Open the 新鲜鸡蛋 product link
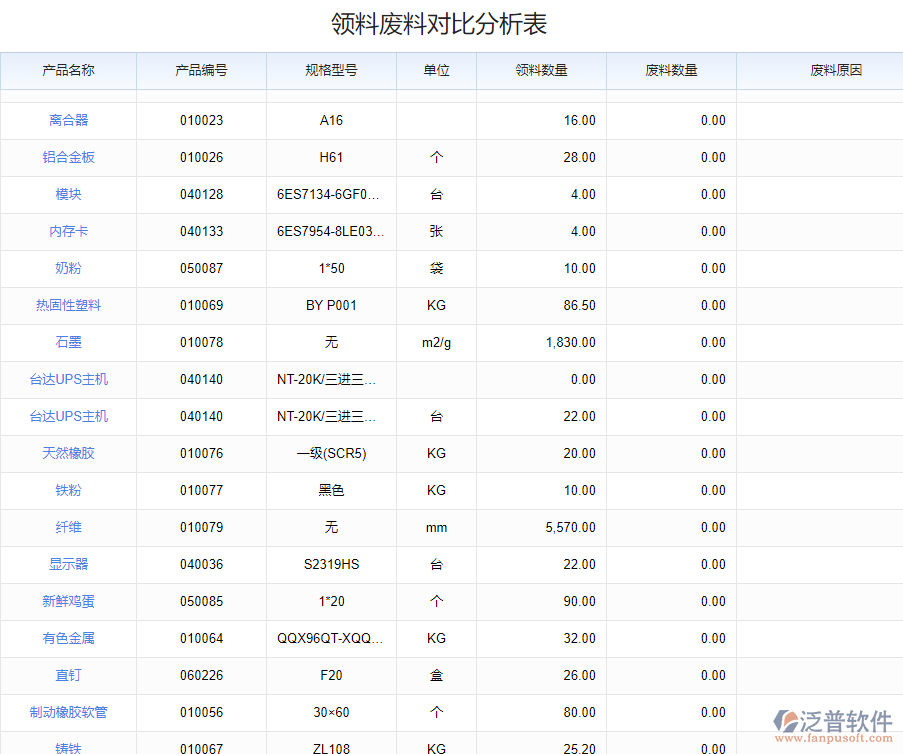903x754 pixels. coord(69,601)
